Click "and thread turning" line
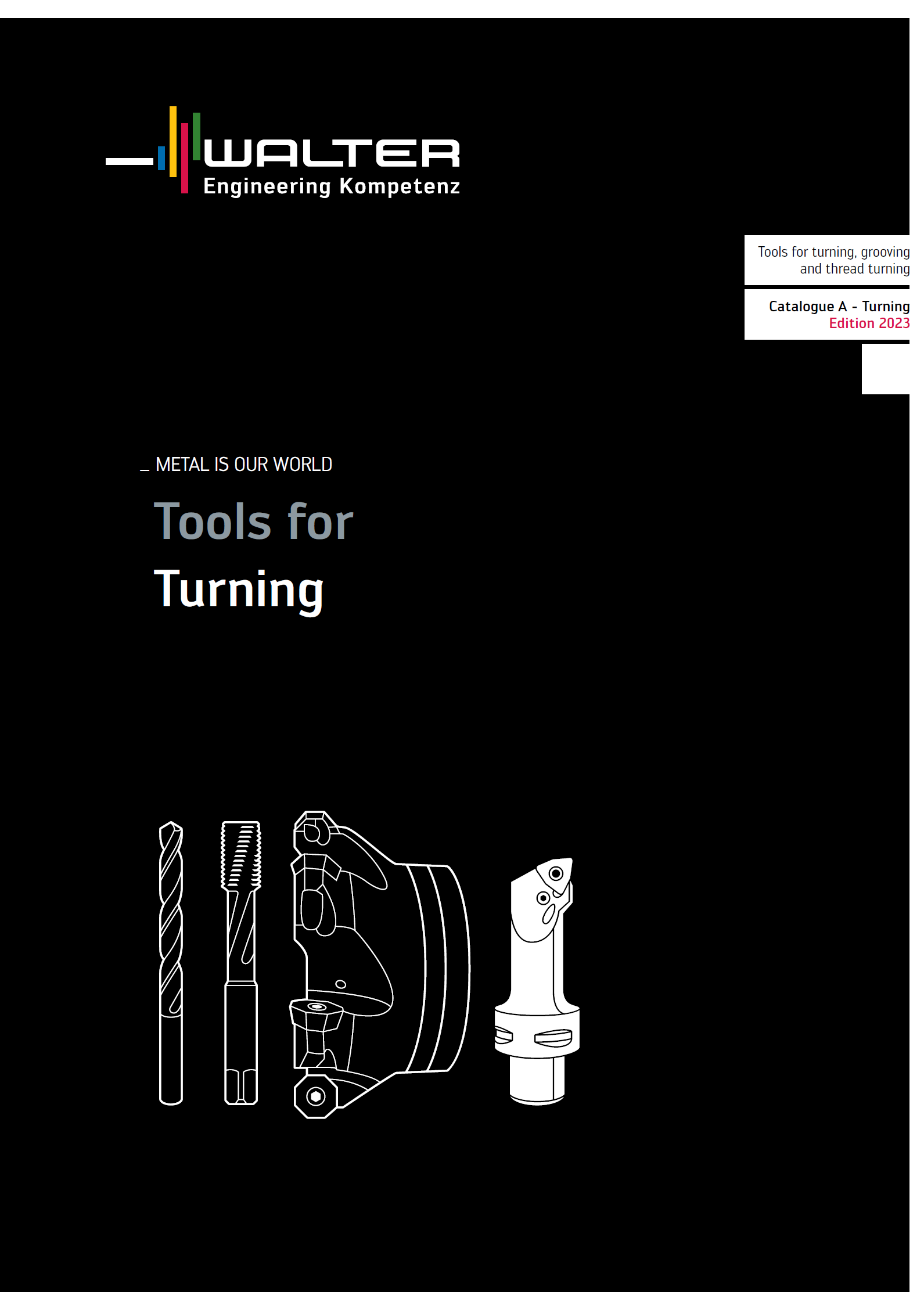This screenshot has width=924, height=1295. click(854, 269)
